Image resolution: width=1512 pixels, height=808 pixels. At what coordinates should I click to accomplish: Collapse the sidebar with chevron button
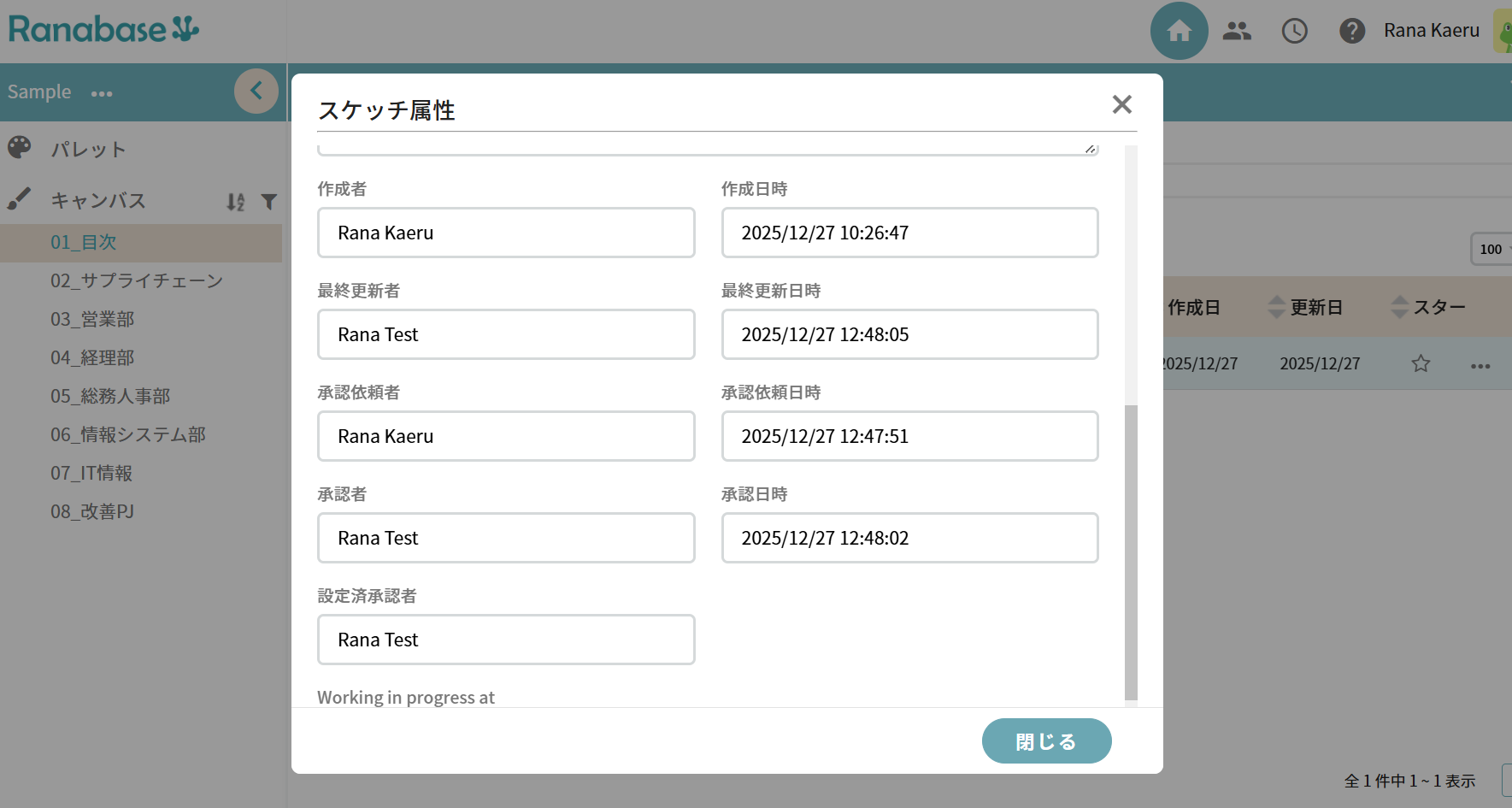coord(256,91)
